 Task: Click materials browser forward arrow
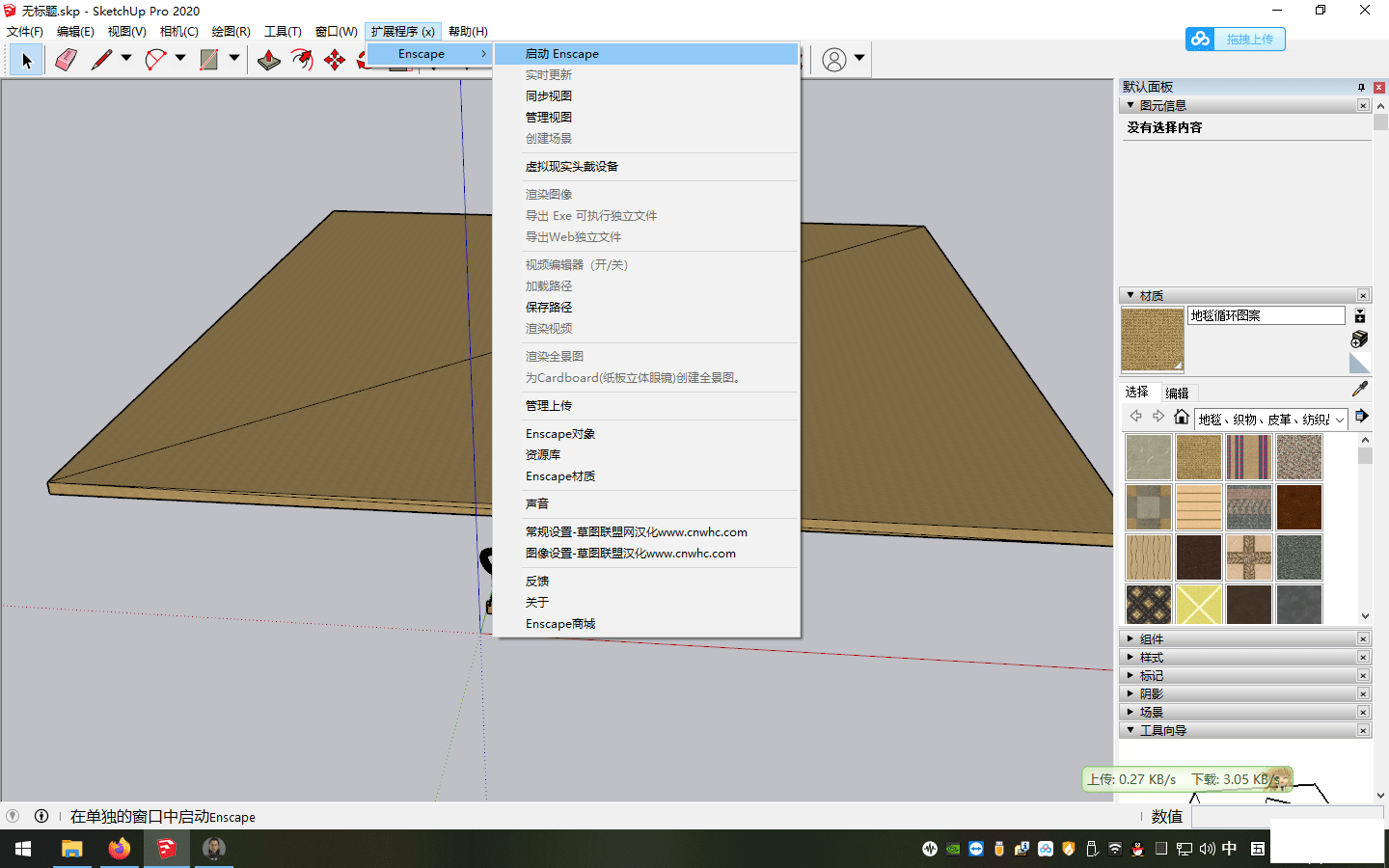(x=1158, y=417)
